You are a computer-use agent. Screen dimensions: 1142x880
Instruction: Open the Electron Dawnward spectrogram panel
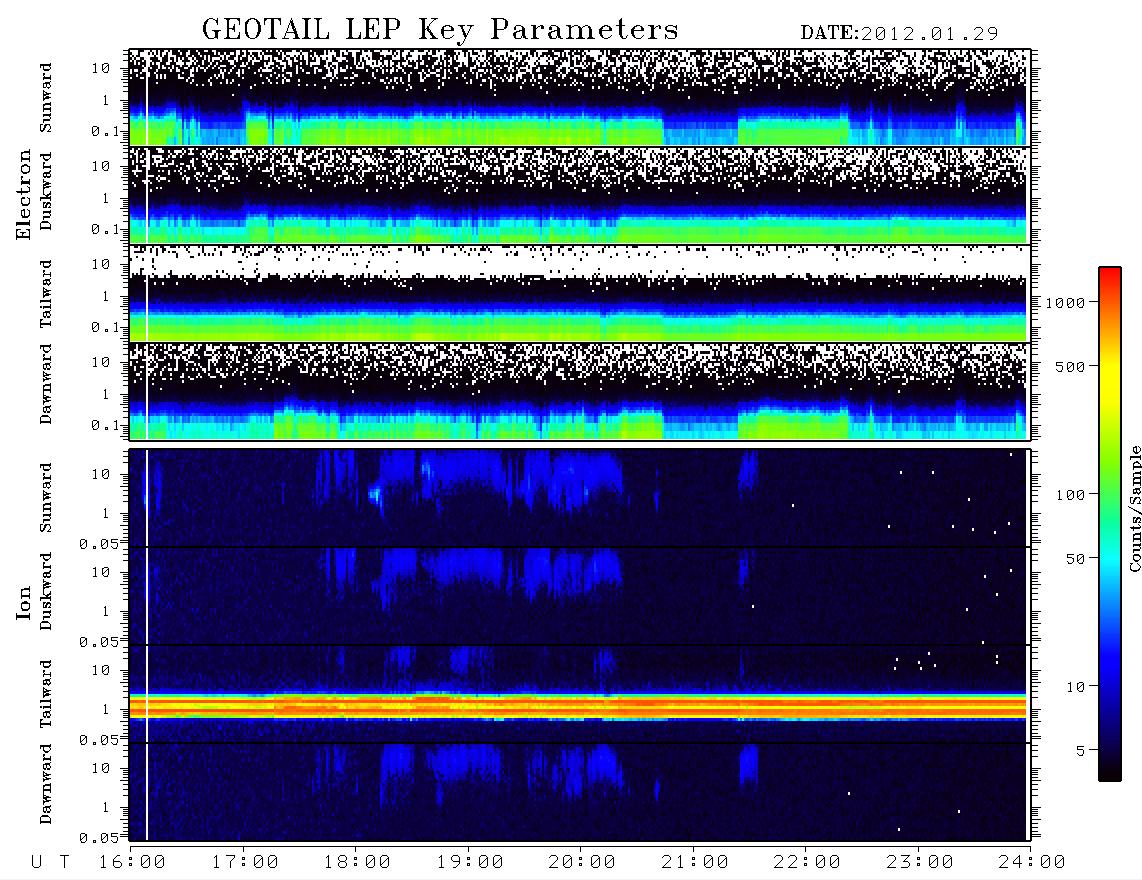pos(579,391)
